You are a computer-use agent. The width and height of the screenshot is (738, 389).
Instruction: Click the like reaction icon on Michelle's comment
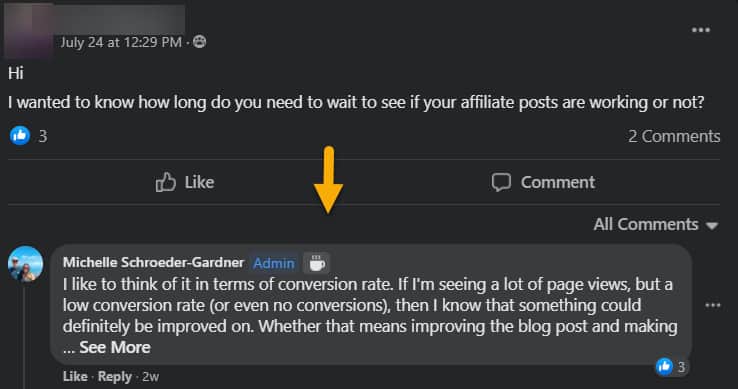[665, 366]
